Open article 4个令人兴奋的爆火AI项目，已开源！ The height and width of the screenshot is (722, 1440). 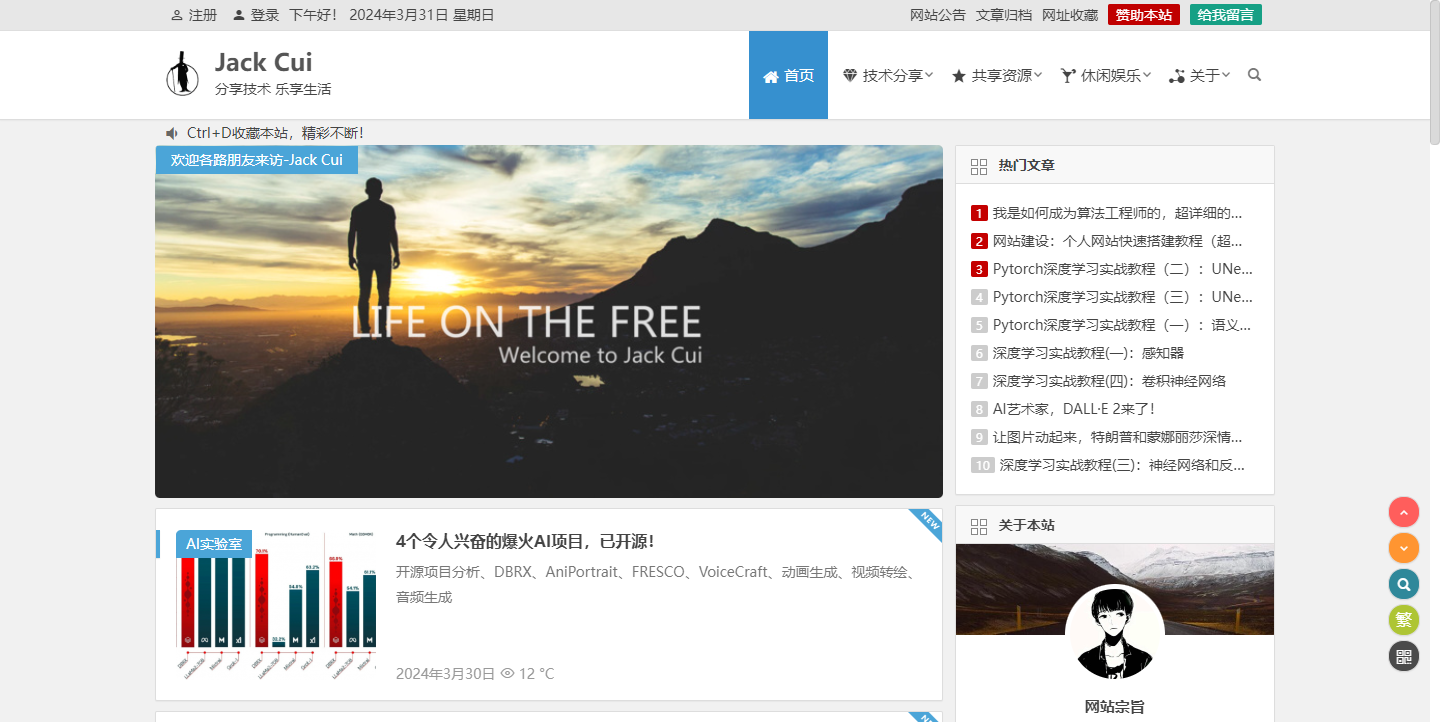coord(525,541)
